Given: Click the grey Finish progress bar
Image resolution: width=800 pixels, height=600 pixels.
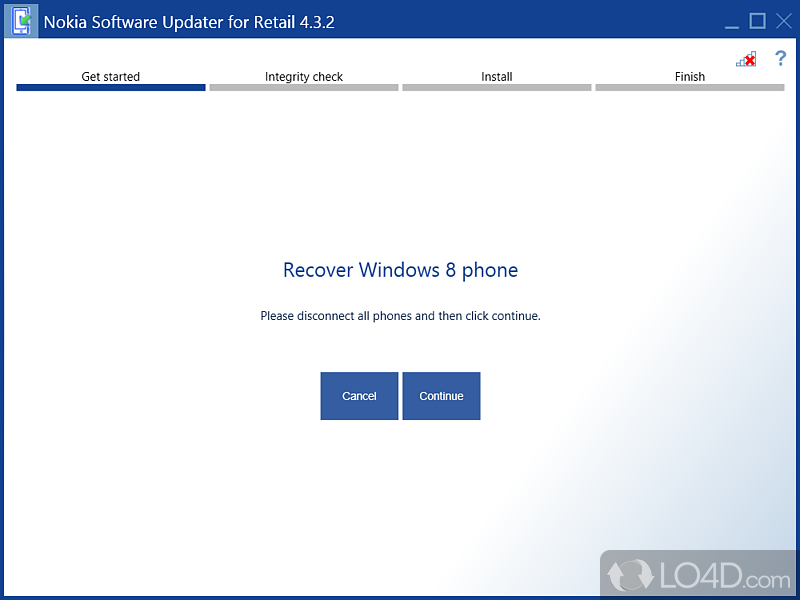Looking at the screenshot, I should (x=690, y=88).
